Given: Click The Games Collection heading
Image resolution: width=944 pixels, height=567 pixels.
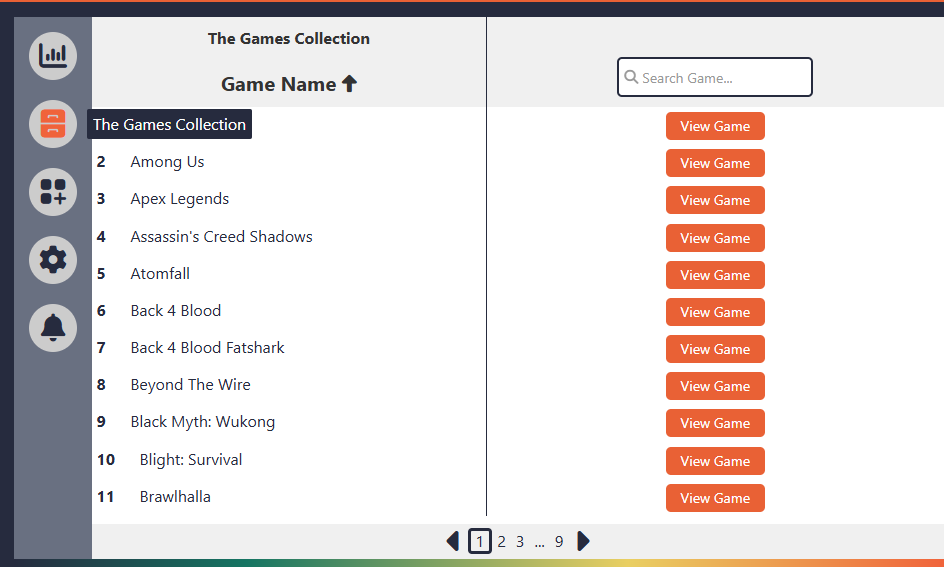Looking at the screenshot, I should click(x=289, y=39).
